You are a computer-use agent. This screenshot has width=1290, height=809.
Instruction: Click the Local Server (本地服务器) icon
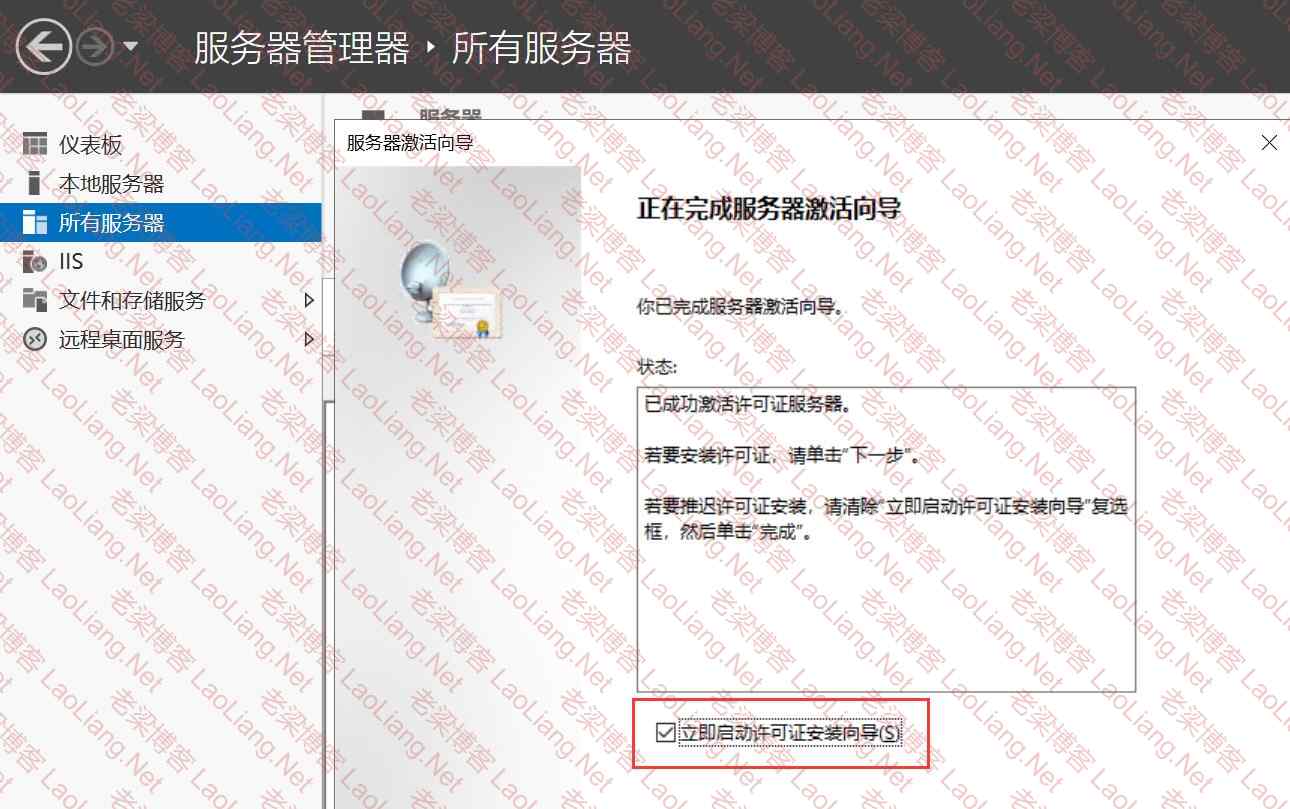pyautogui.click(x=35, y=183)
